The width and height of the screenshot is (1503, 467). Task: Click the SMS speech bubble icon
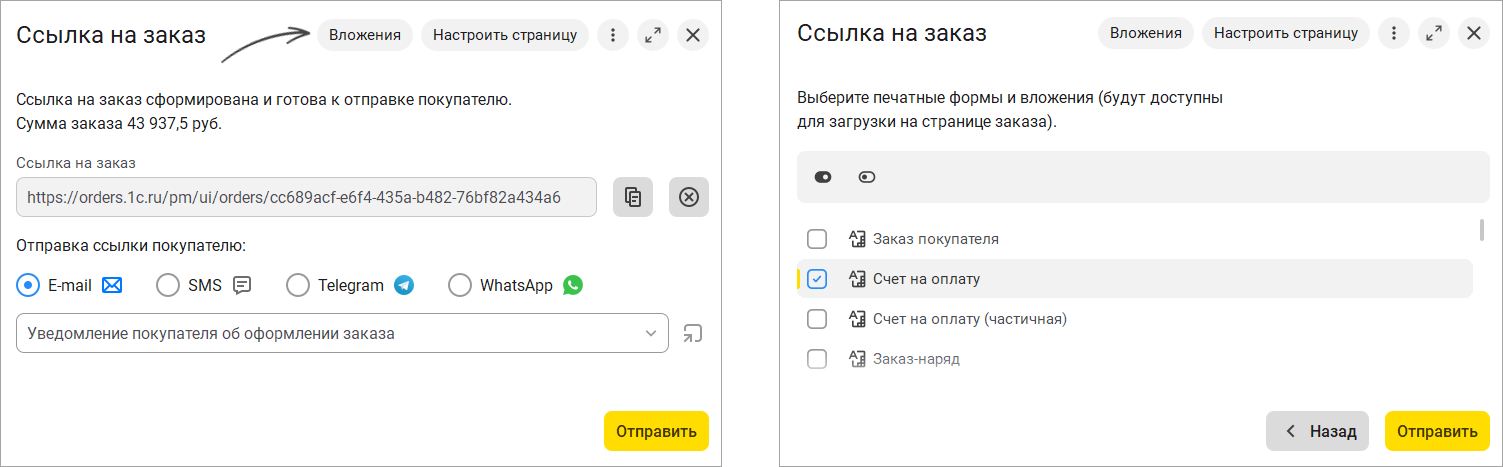[x=242, y=285]
